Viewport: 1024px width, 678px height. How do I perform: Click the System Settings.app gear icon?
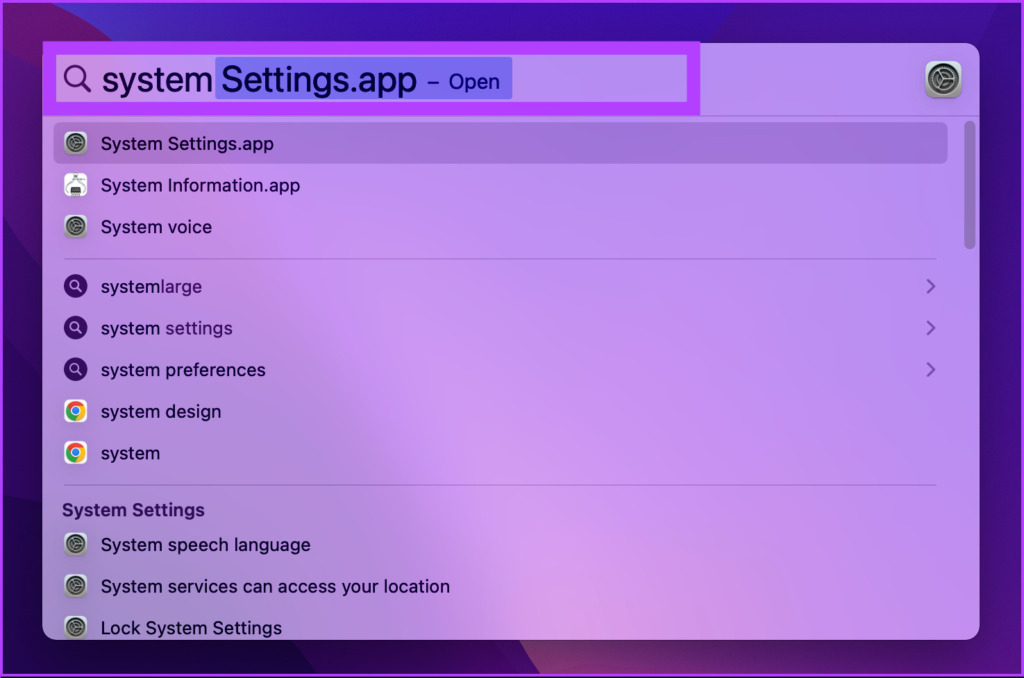click(76, 143)
